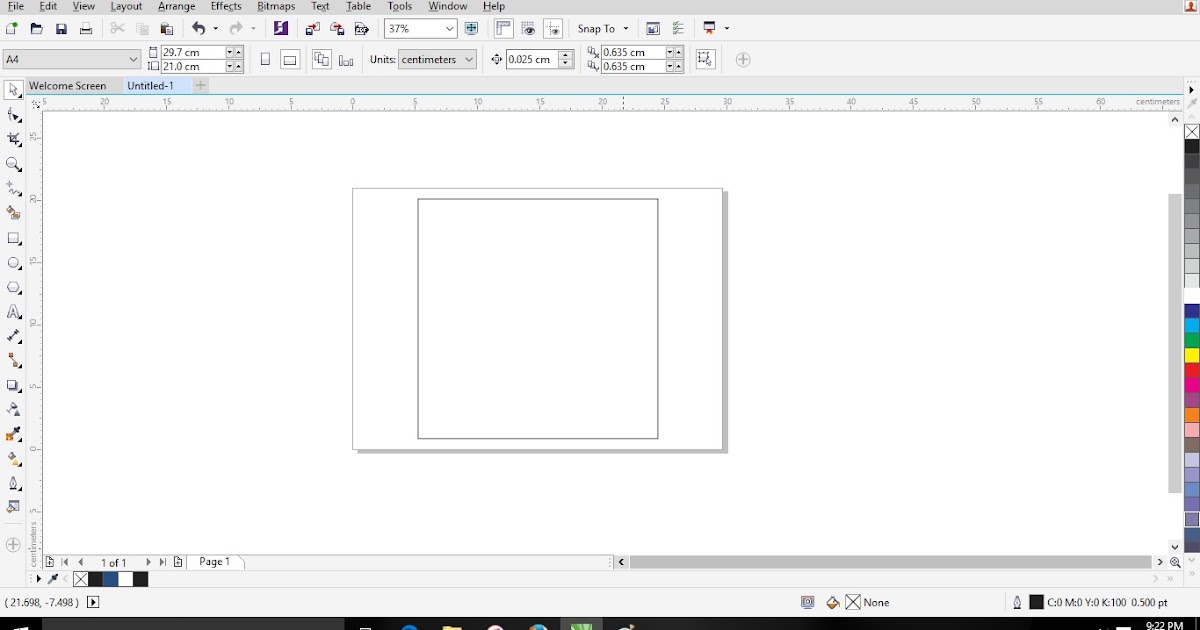Viewport: 1200px width, 630px height.
Task: Select the Edit Fill tool in the toolbox
Action: click(x=13, y=507)
